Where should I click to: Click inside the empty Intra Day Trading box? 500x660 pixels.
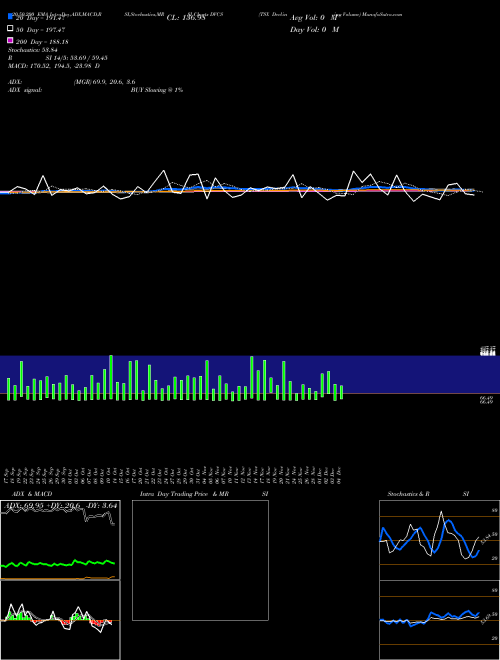click(x=200, y=560)
